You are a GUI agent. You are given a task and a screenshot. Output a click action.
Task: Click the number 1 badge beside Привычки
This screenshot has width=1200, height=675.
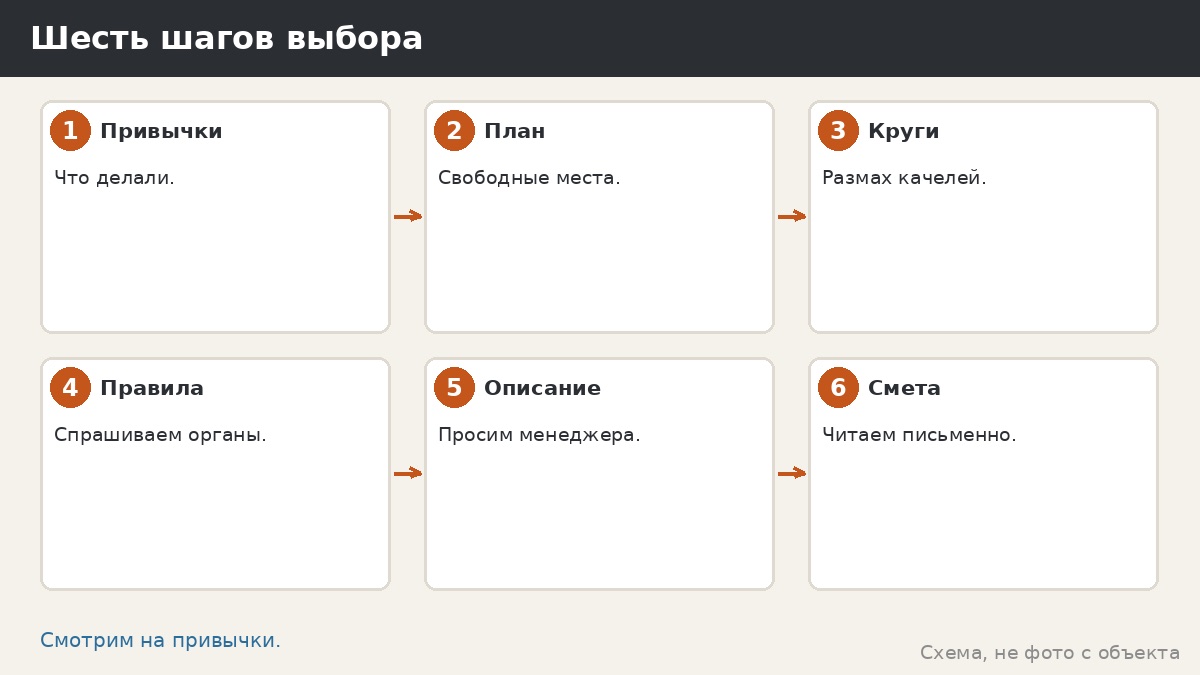pyautogui.click(x=70, y=131)
